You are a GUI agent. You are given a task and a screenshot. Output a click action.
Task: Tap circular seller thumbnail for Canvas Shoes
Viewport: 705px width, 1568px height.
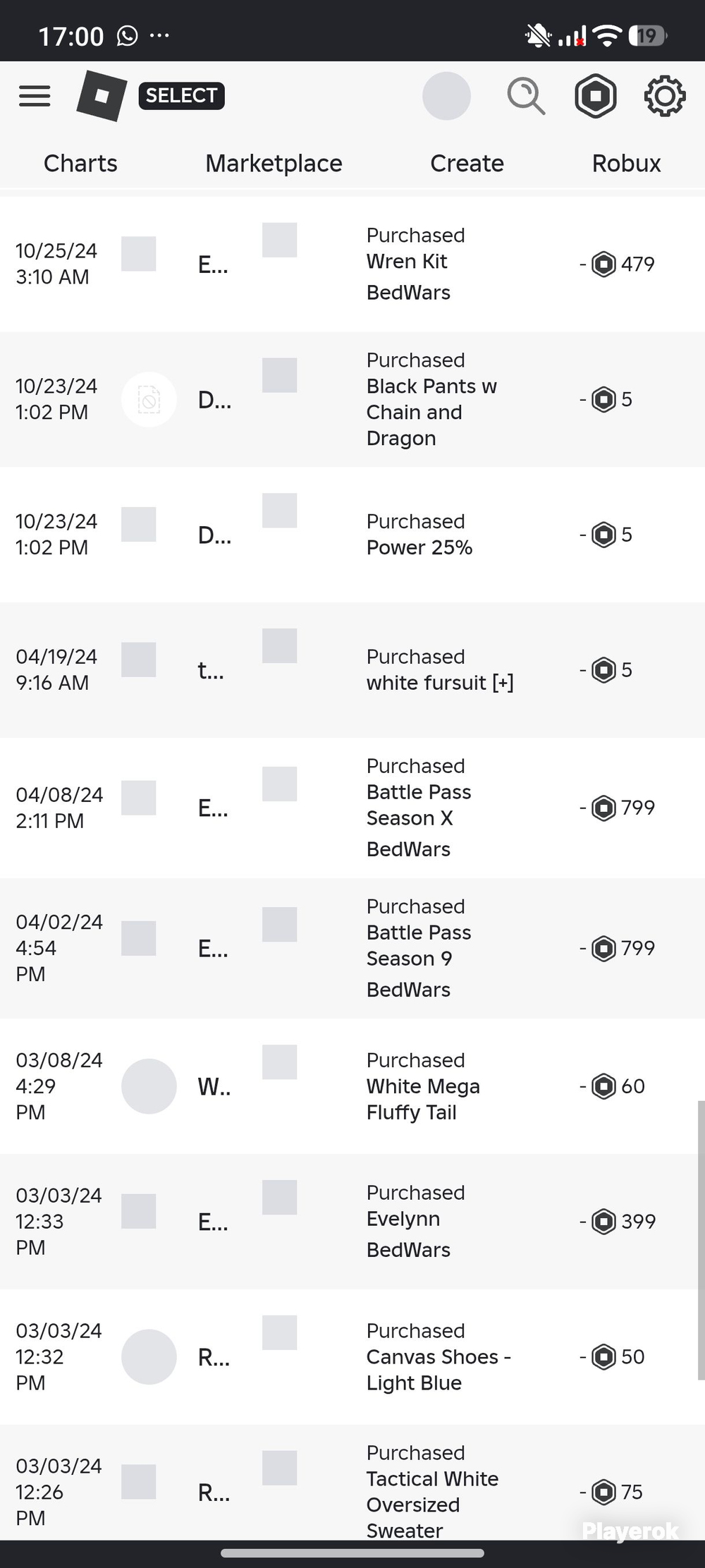(x=149, y=1356)
